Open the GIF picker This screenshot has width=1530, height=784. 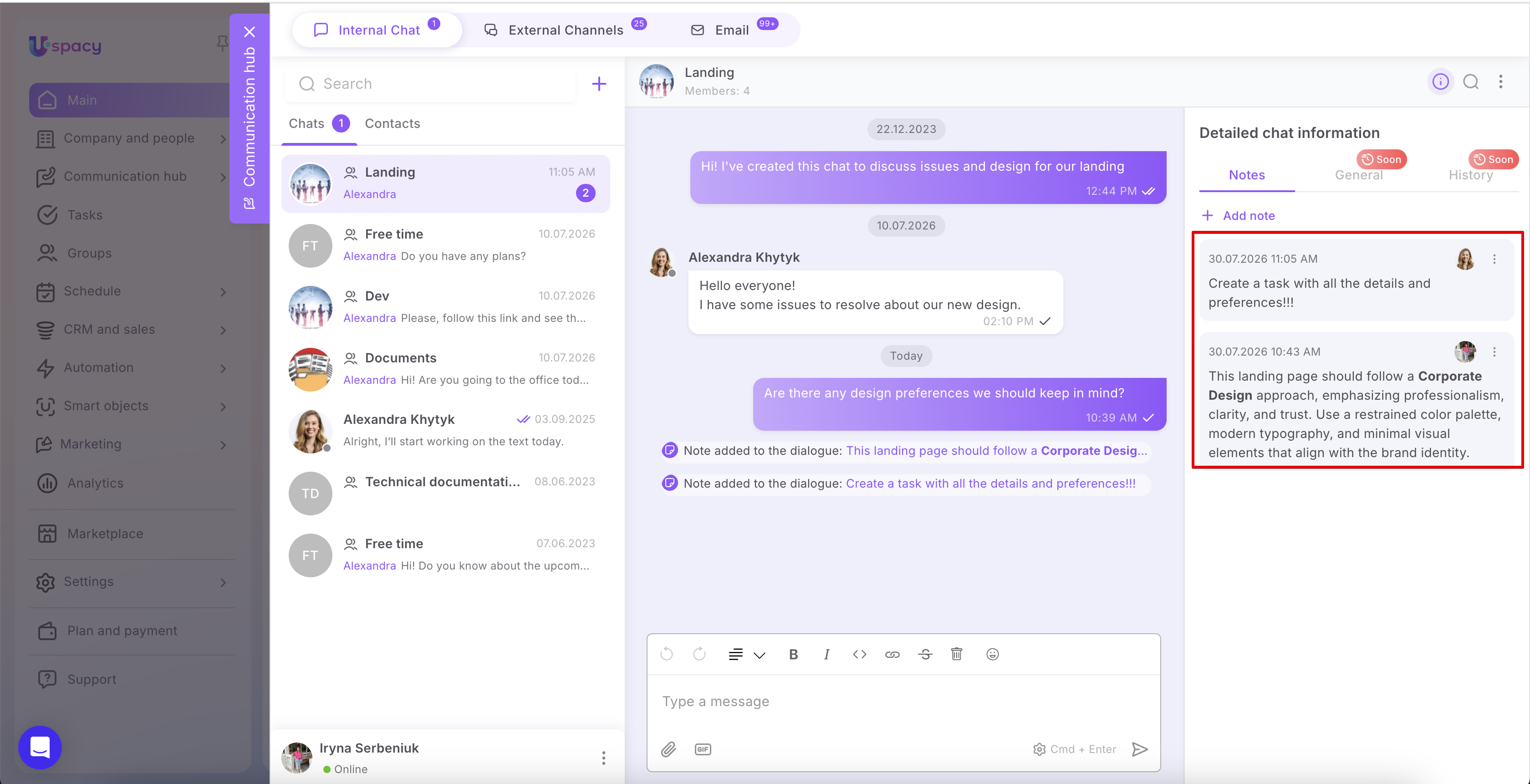tap(703, 749)
